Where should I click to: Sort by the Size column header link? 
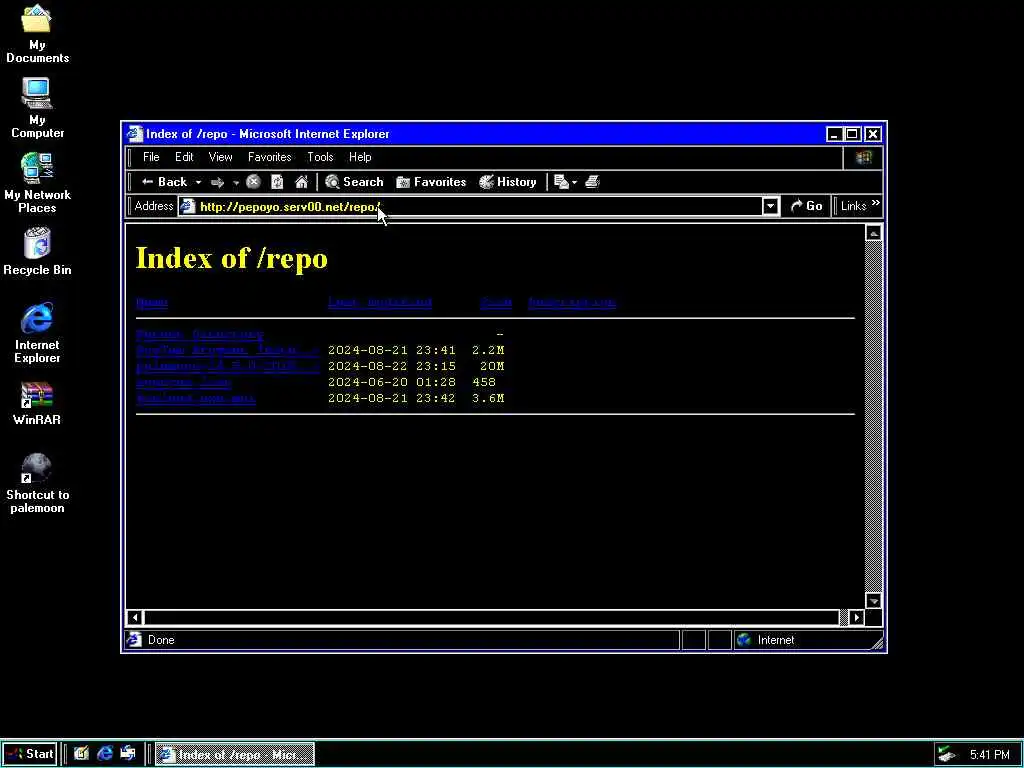[x=496, y=302]
